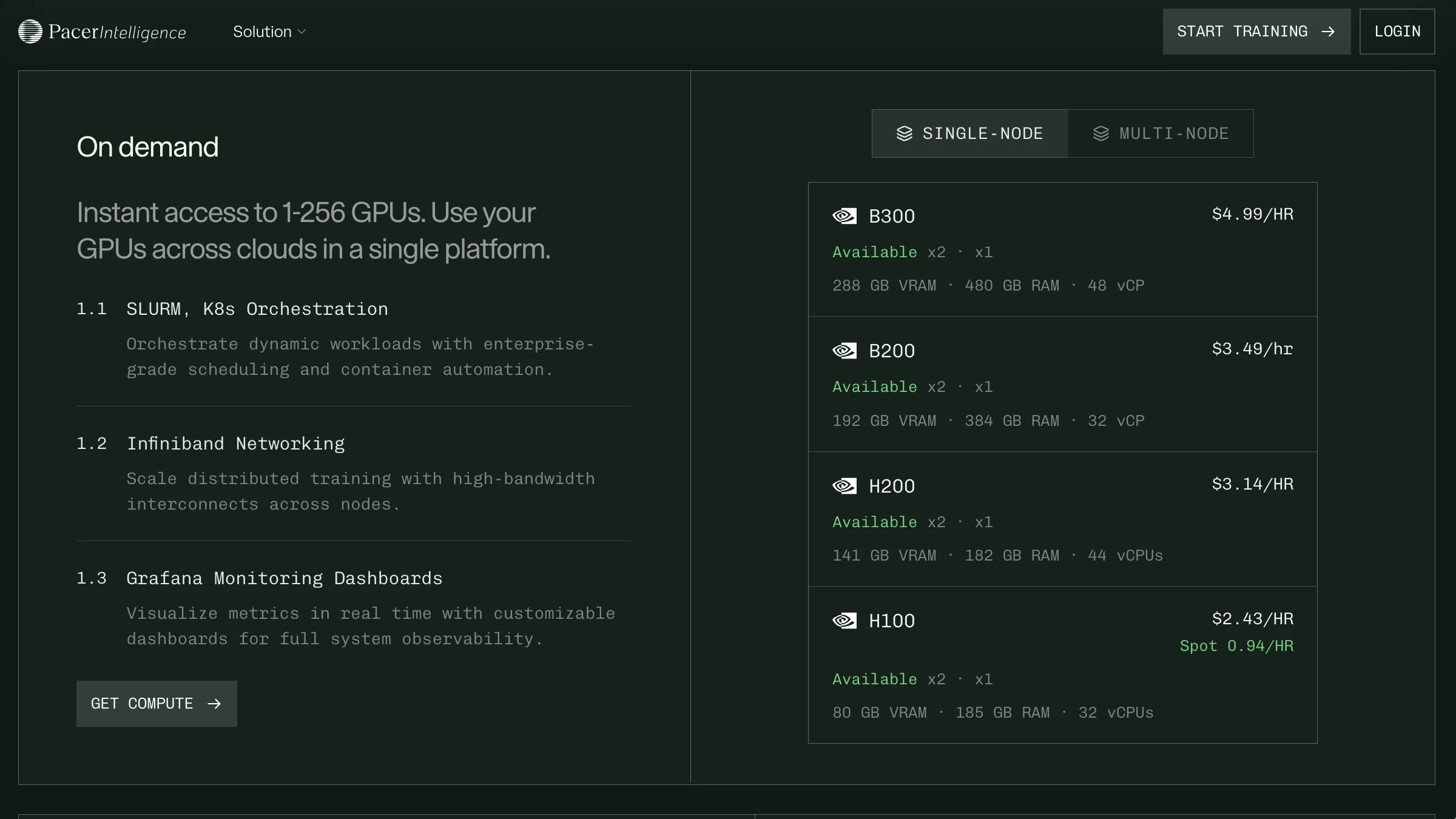
Task: Click the Pacer Intelligence globe logo icon
Action: click(x=30, y=32)
